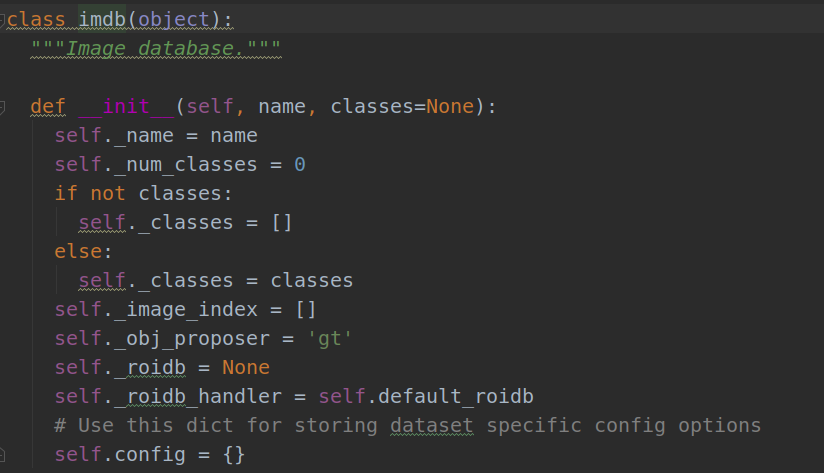The height and width of the screenshot is (473, 824).
Task: Click the default_roidb reference
Action: (x=450, y=396)
